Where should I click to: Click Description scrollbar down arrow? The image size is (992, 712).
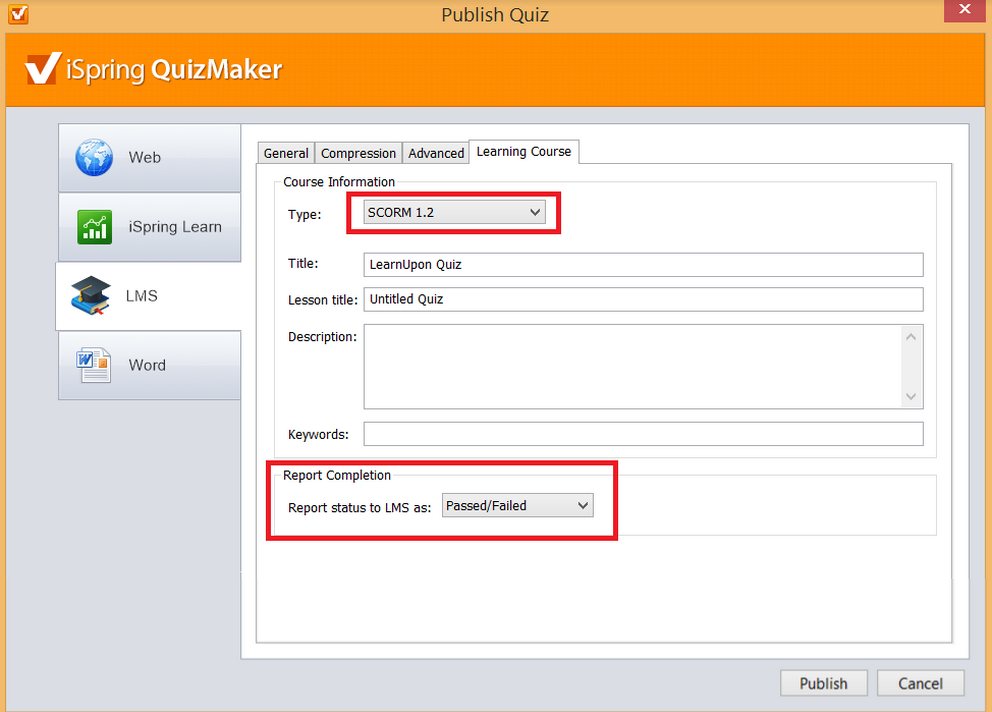(911, 397)
